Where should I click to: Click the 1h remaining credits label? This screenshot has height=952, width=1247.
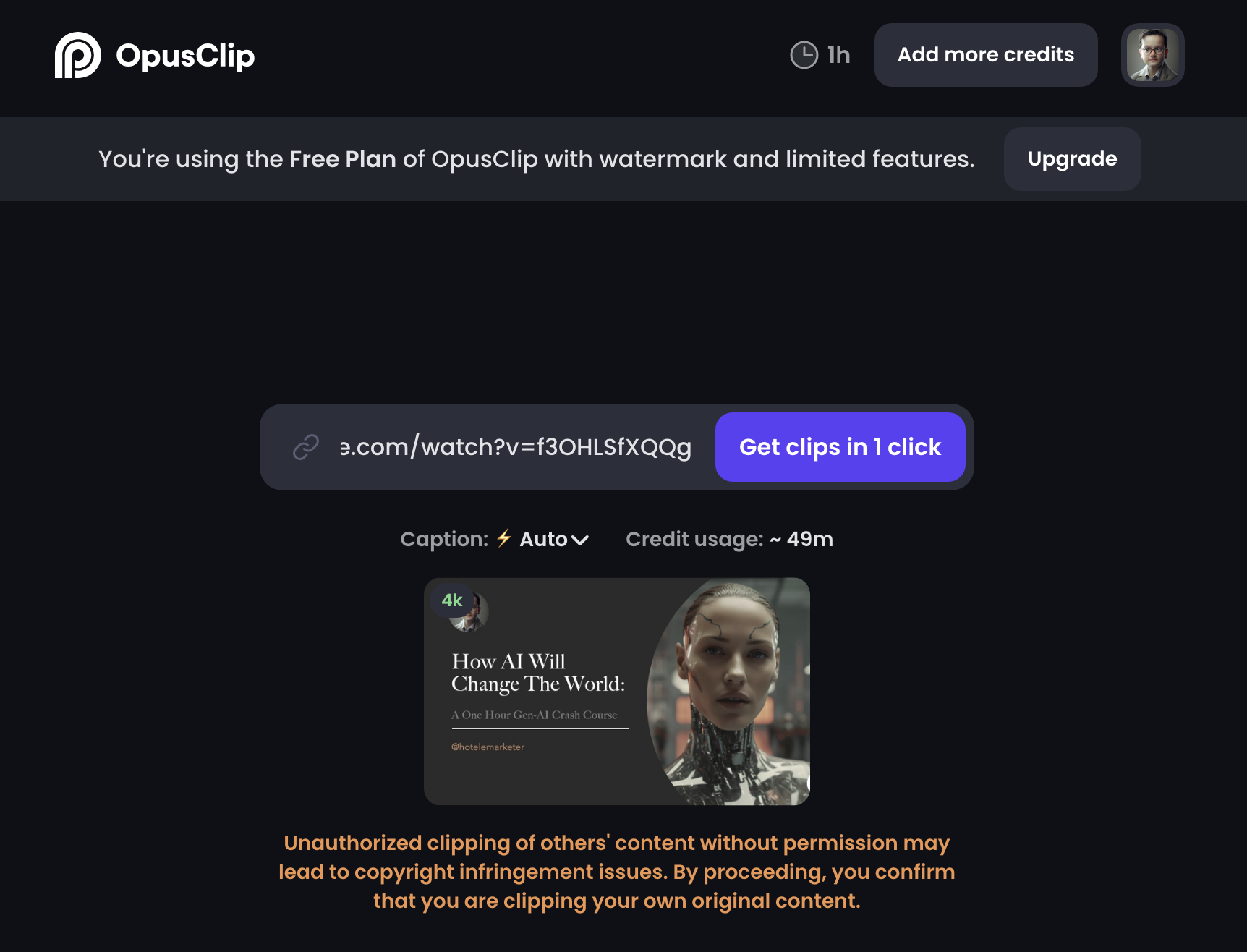click(x=838, y=55)
